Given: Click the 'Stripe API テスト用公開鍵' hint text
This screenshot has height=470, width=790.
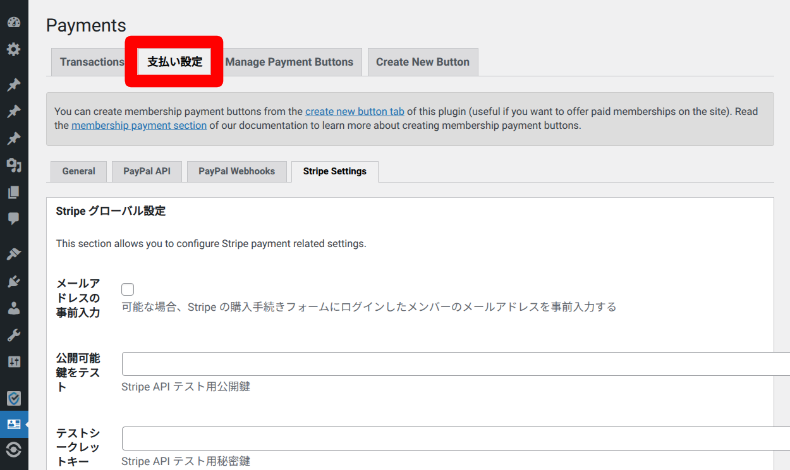Looking at the screenshot, I should tap(186, 387).
